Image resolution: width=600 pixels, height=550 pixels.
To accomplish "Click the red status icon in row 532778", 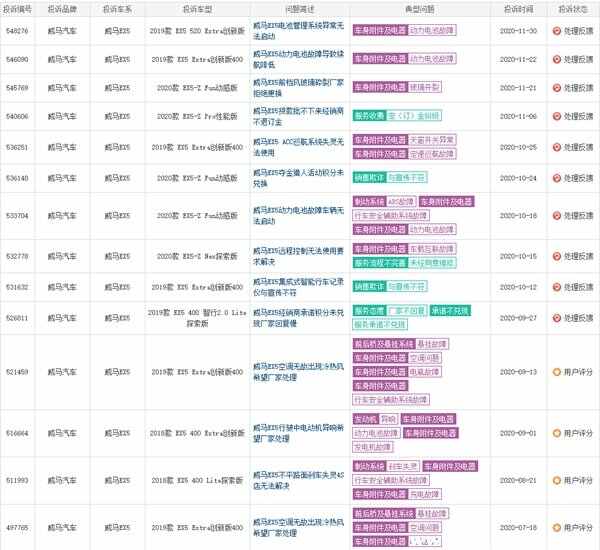I will (x=557, y=256).
